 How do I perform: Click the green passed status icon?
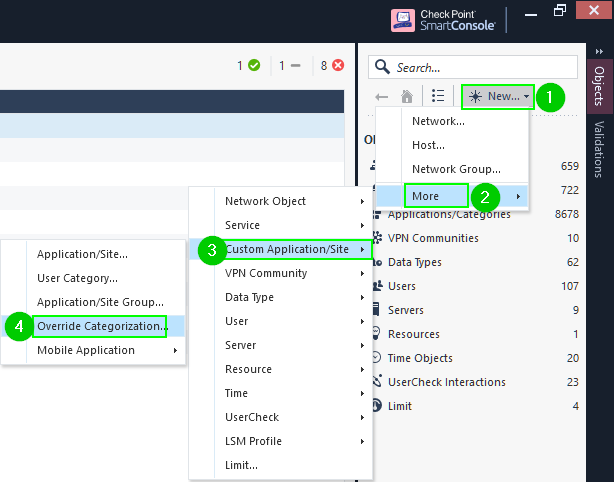coord(254,66)
